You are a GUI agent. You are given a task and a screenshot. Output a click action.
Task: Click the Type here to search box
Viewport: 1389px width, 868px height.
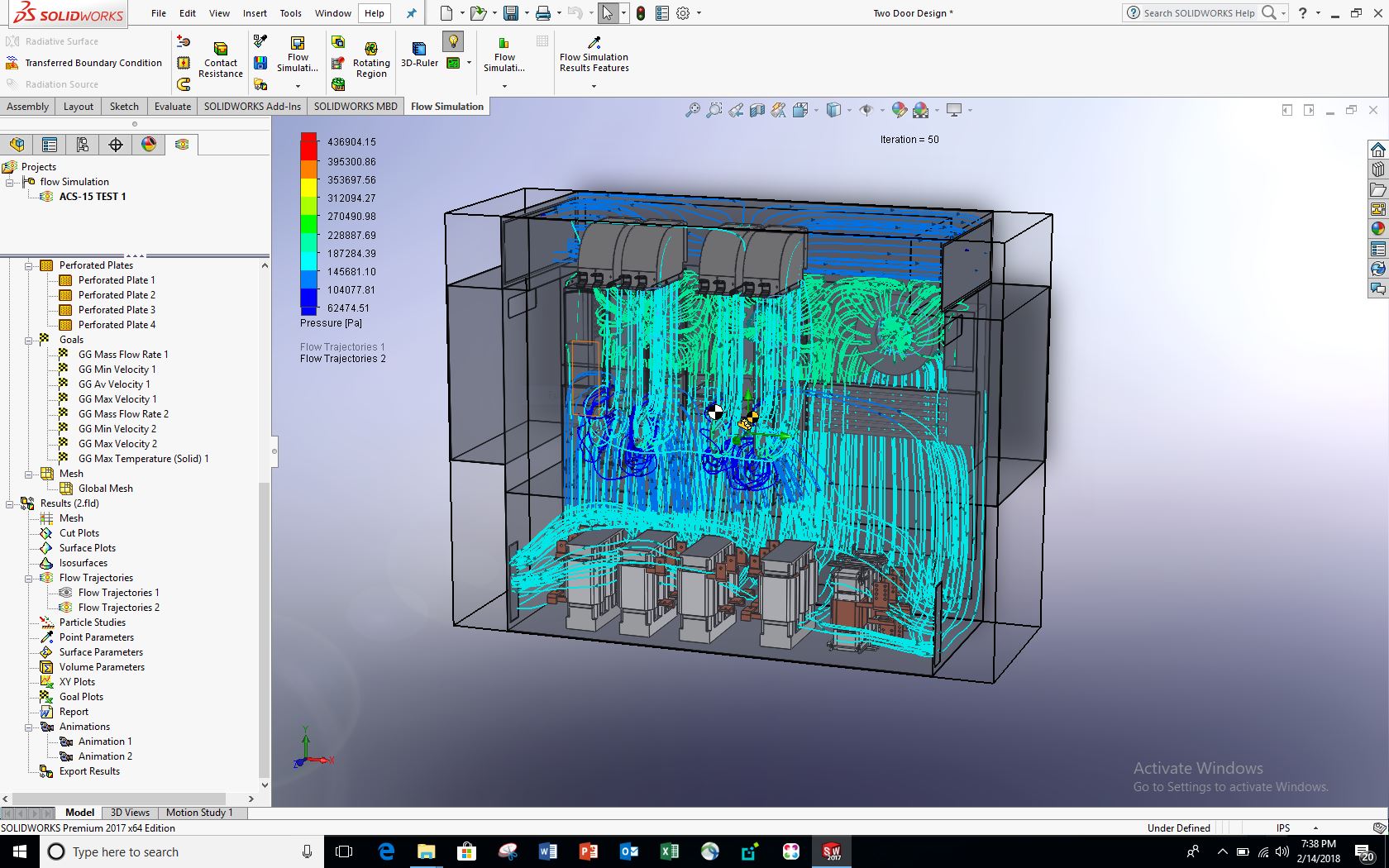pos(182,851)
